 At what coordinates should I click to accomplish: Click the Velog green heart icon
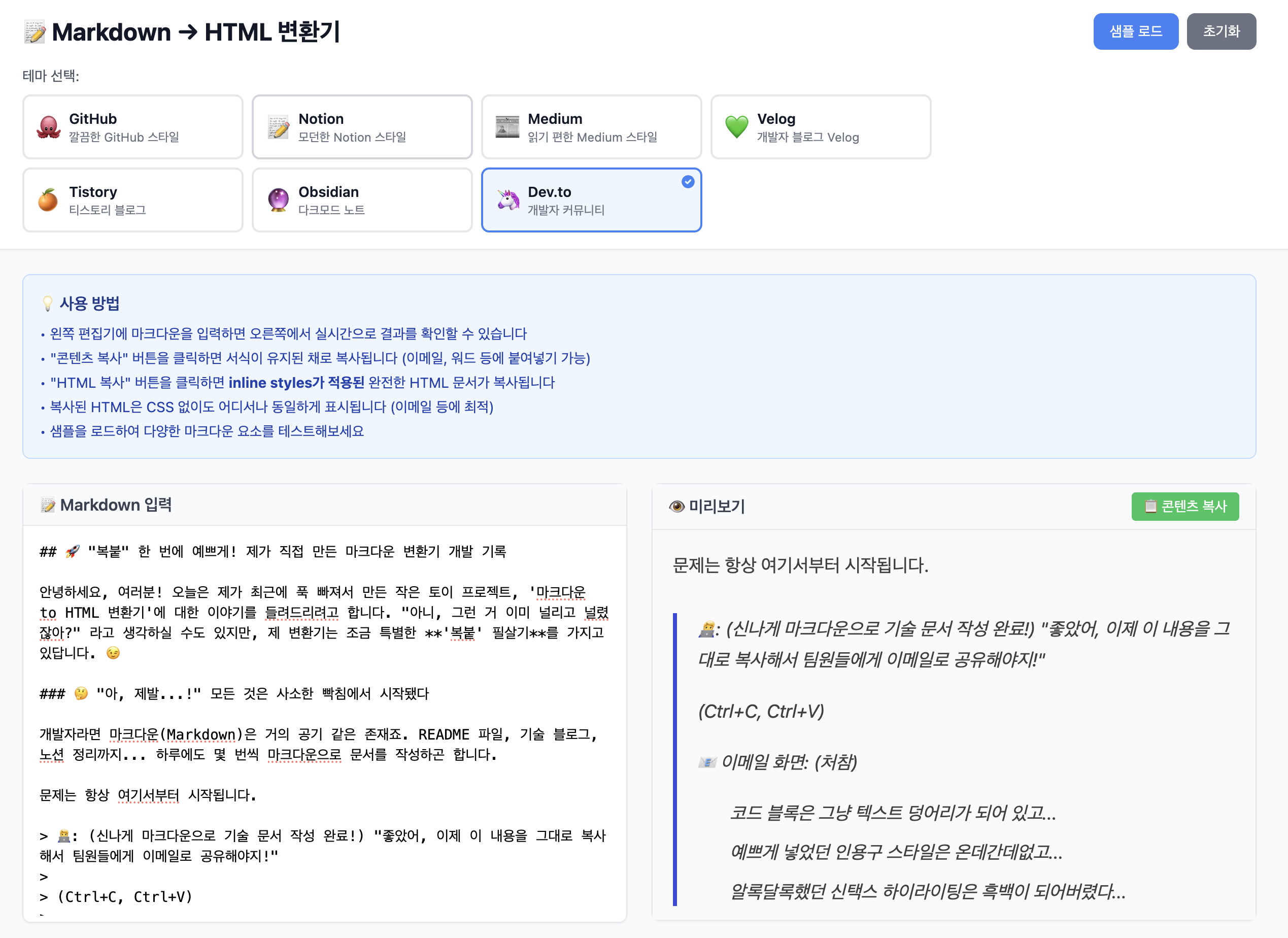tap(736, 127)
